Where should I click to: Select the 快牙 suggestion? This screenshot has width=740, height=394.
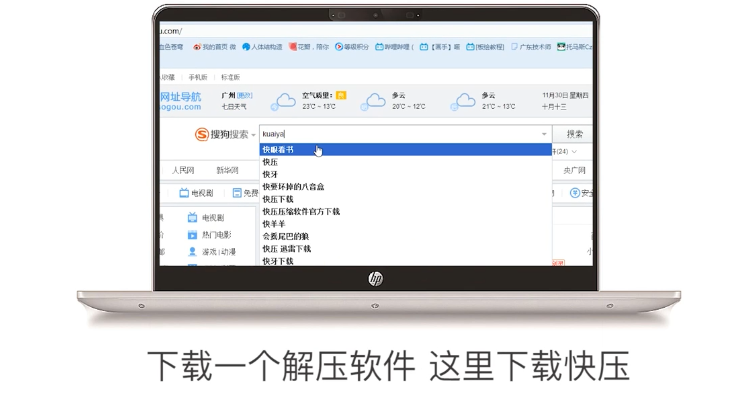click(x=405, y=174)
